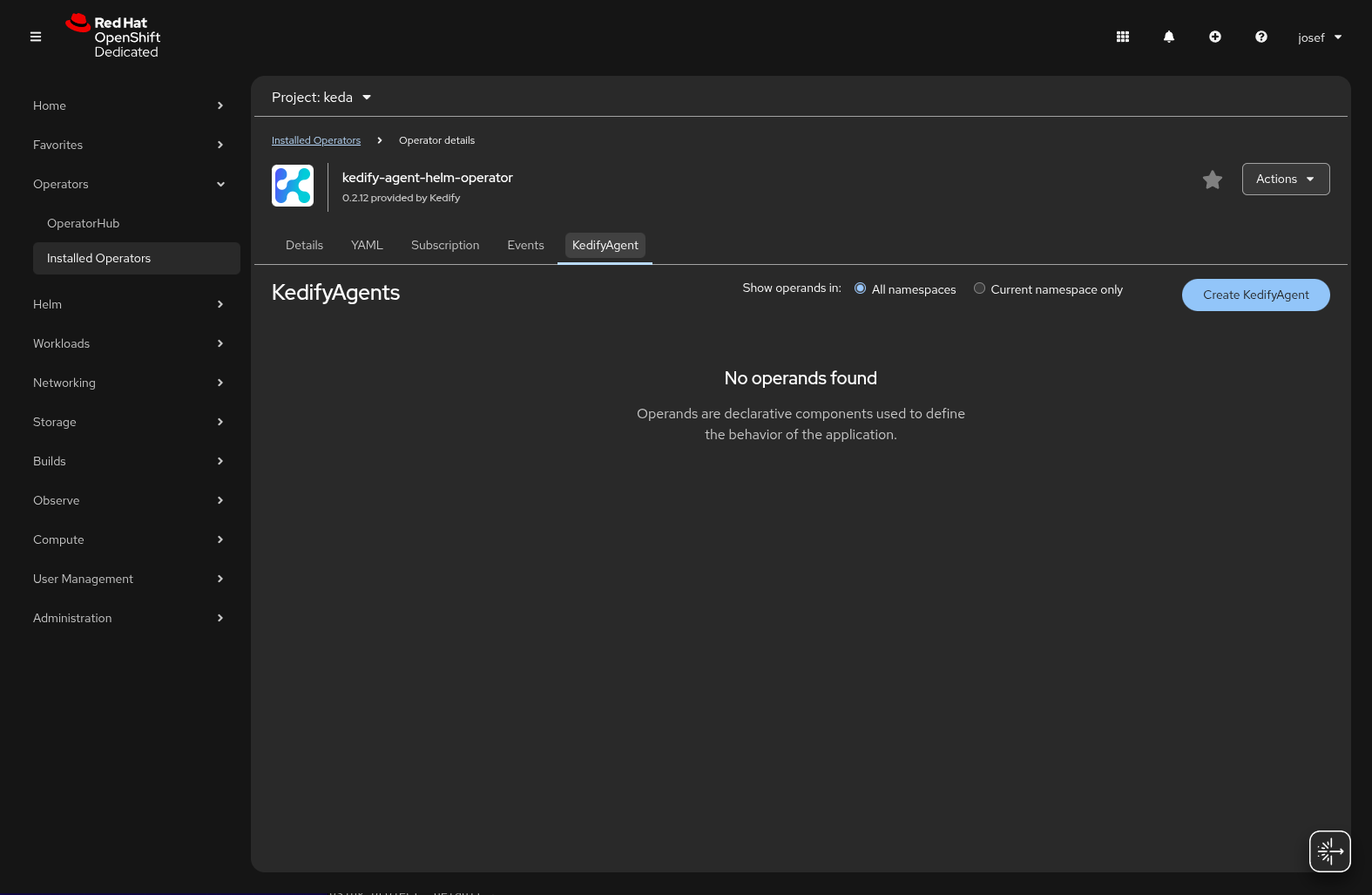Screen dimensions: 1372x895
Task: Open the Actions dropdown
Action: tap(1286, 179)
